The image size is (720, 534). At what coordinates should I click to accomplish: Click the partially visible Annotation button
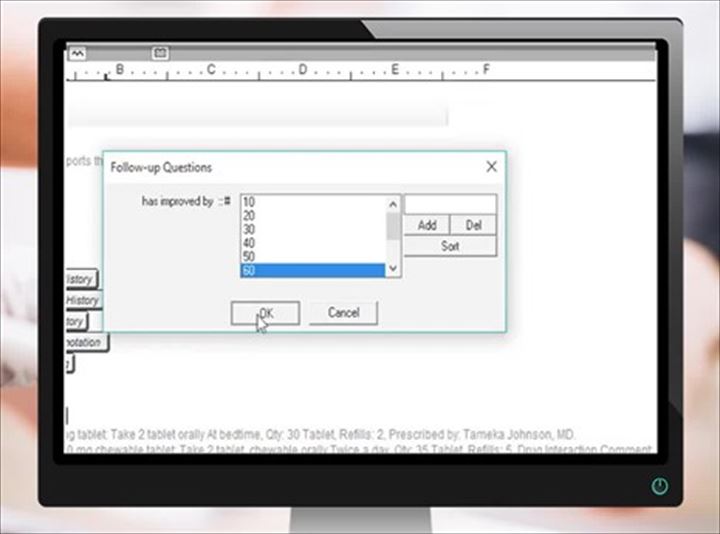86,342
